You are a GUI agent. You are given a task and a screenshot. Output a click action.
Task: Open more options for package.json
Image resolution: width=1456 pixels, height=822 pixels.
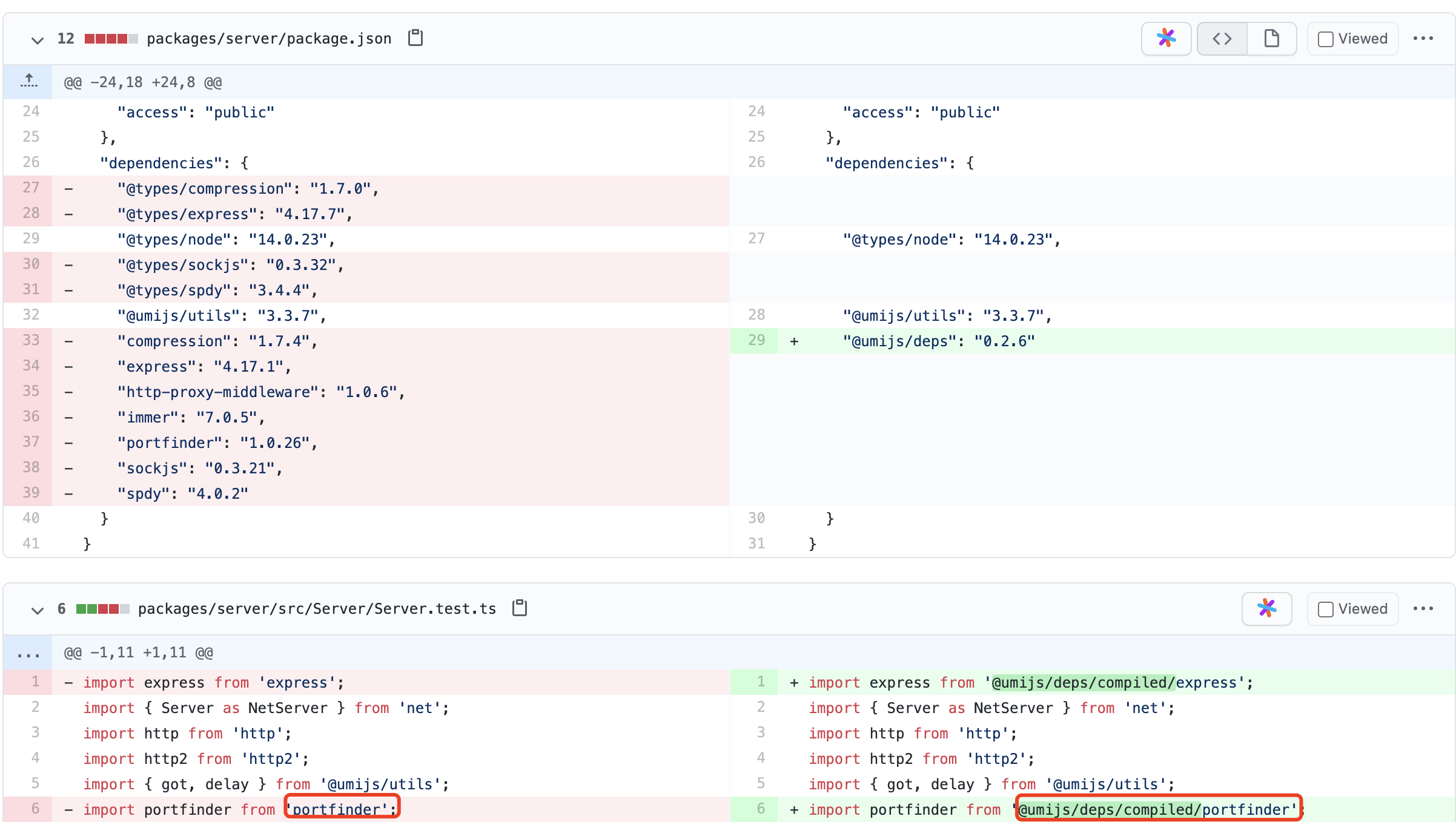point(1423,39)
